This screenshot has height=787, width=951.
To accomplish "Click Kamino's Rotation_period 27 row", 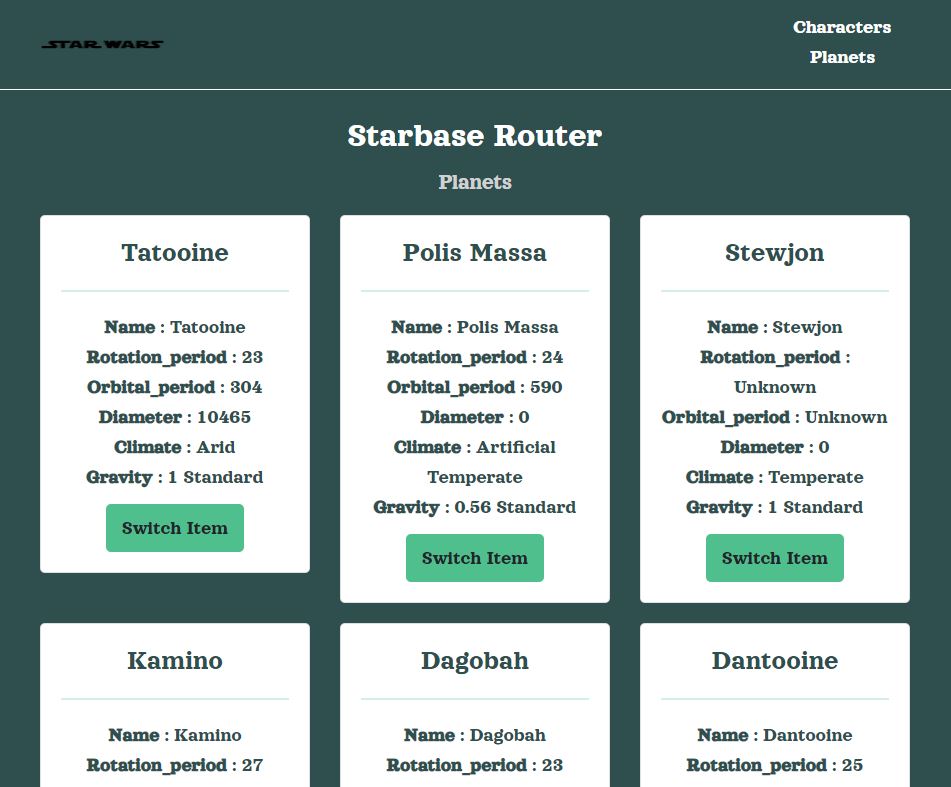I will coord(175,765).
